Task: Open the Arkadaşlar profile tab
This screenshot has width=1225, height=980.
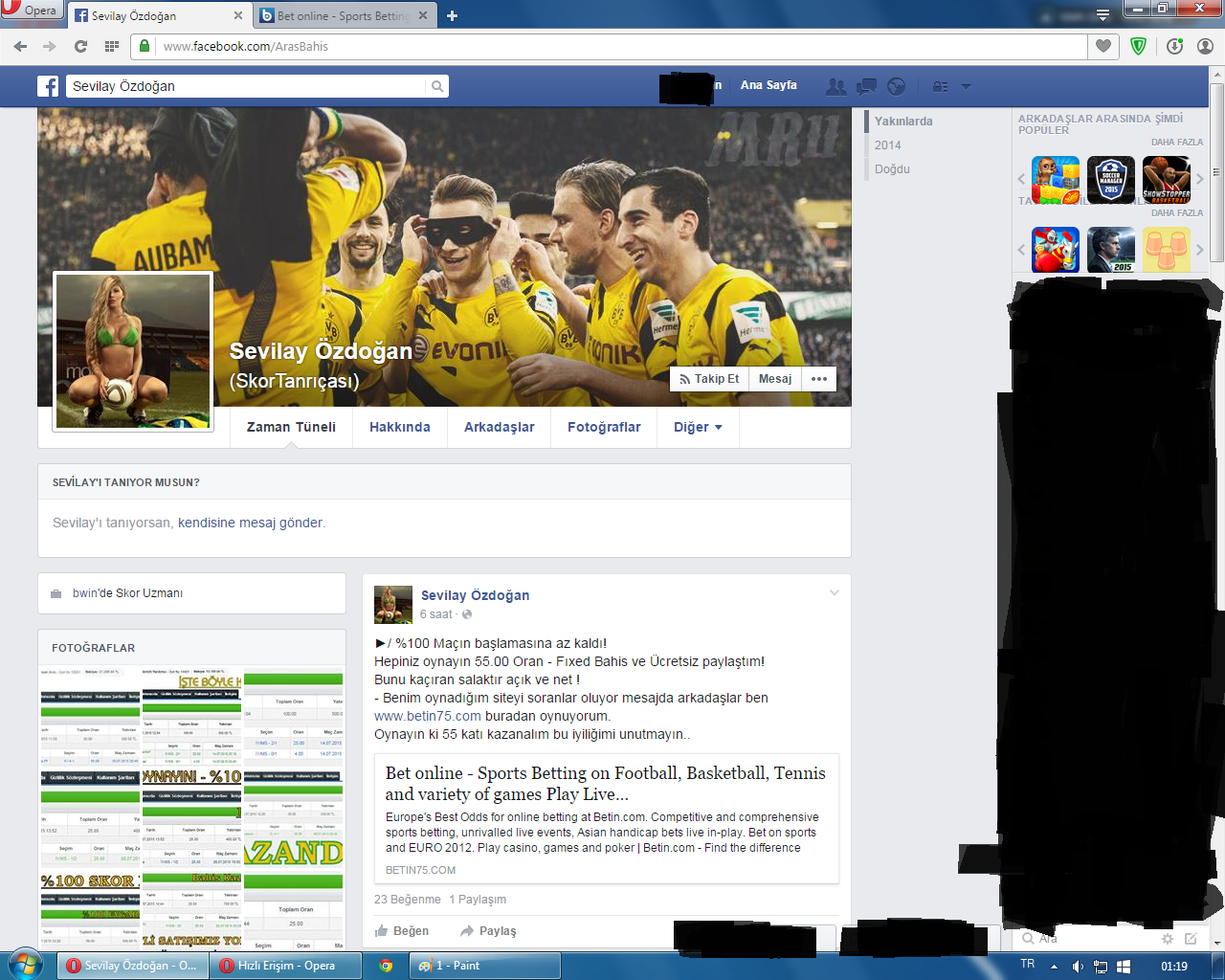Action: [x=500, y=428]
